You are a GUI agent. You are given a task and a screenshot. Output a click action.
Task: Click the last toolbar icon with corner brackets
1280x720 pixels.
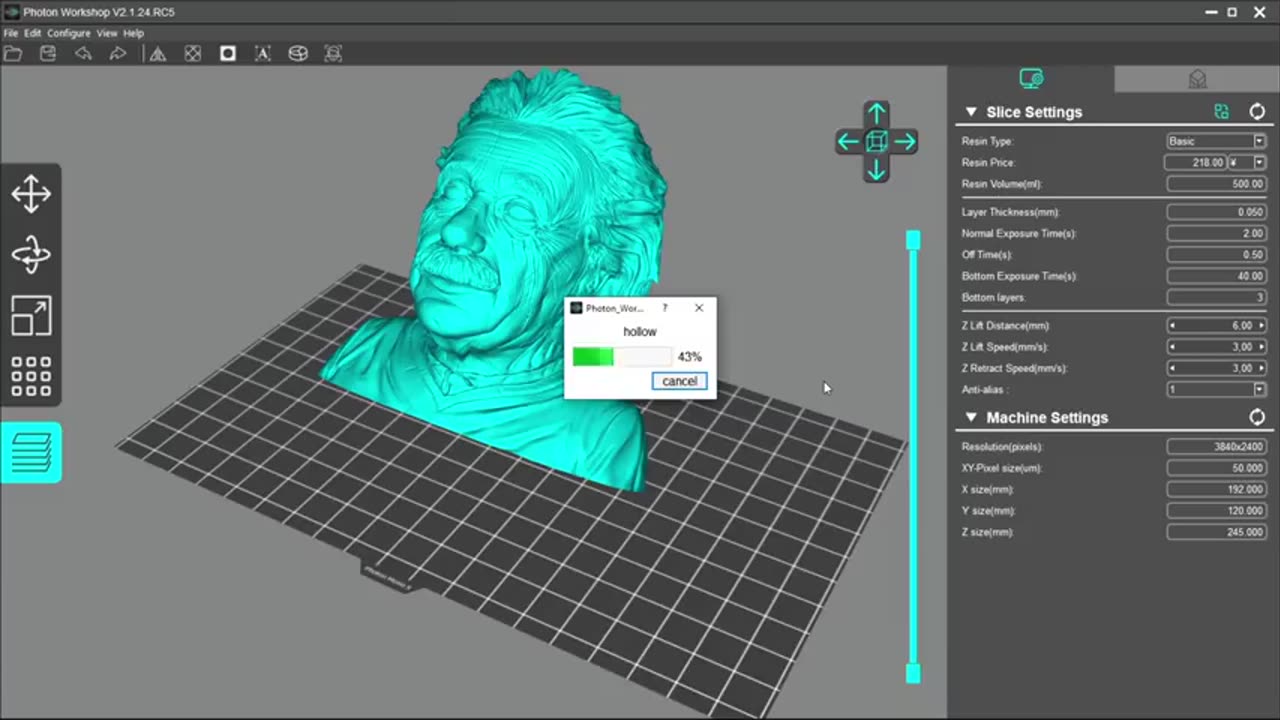[x=333, y=54]
